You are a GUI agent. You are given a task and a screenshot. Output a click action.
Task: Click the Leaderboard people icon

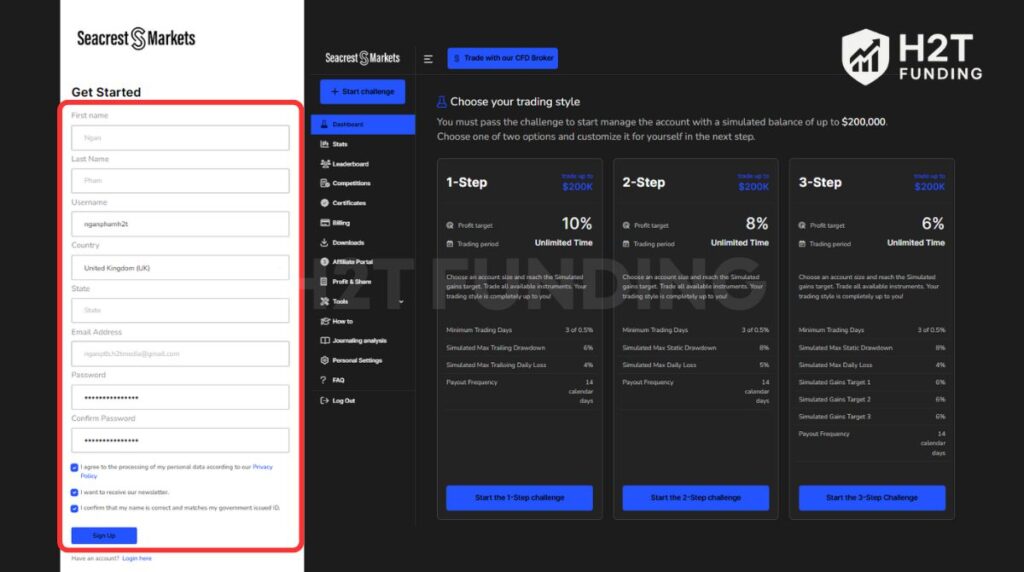tap(325, 164)
